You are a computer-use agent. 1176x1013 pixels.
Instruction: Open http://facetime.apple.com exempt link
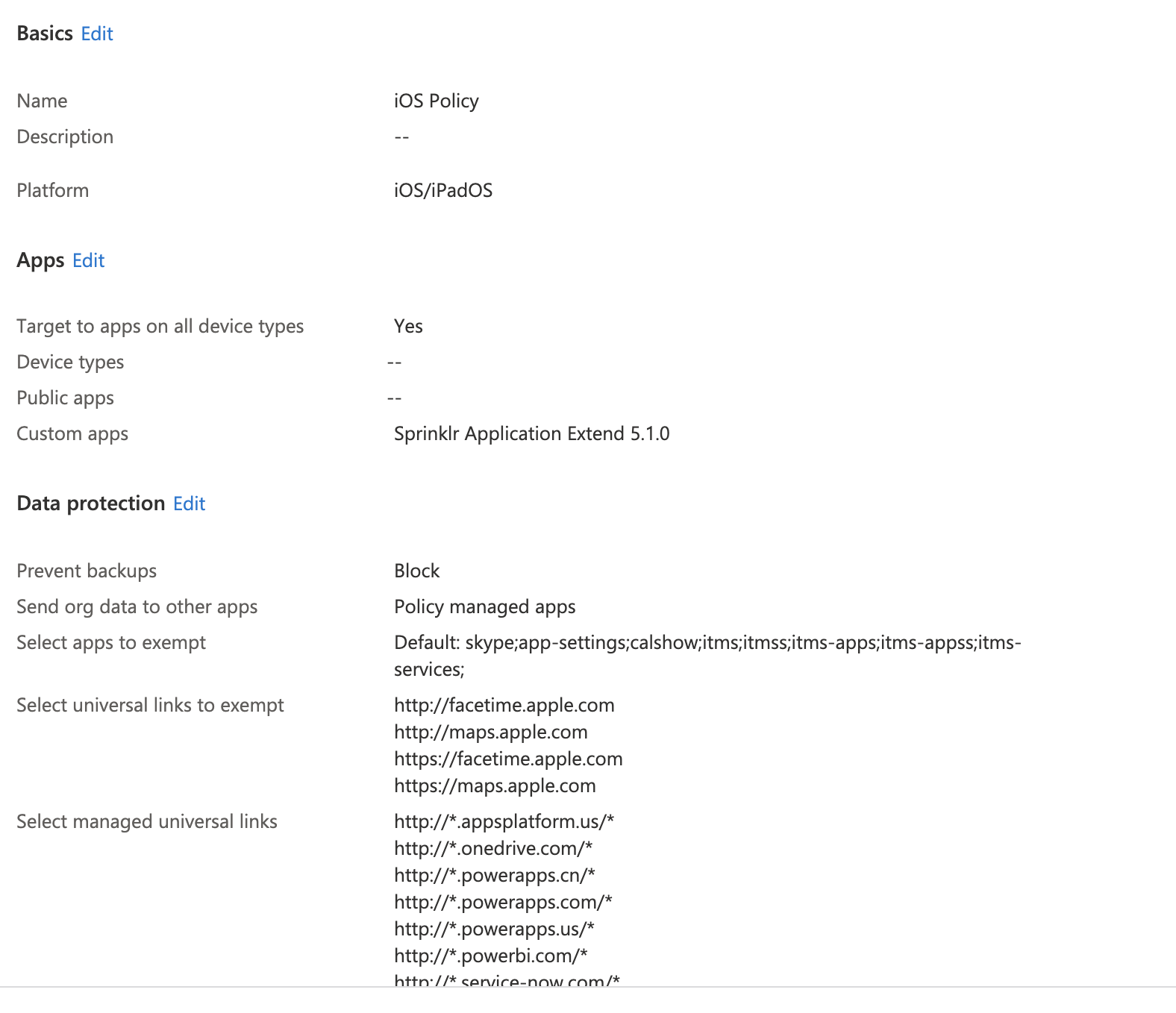pos(504,705)
